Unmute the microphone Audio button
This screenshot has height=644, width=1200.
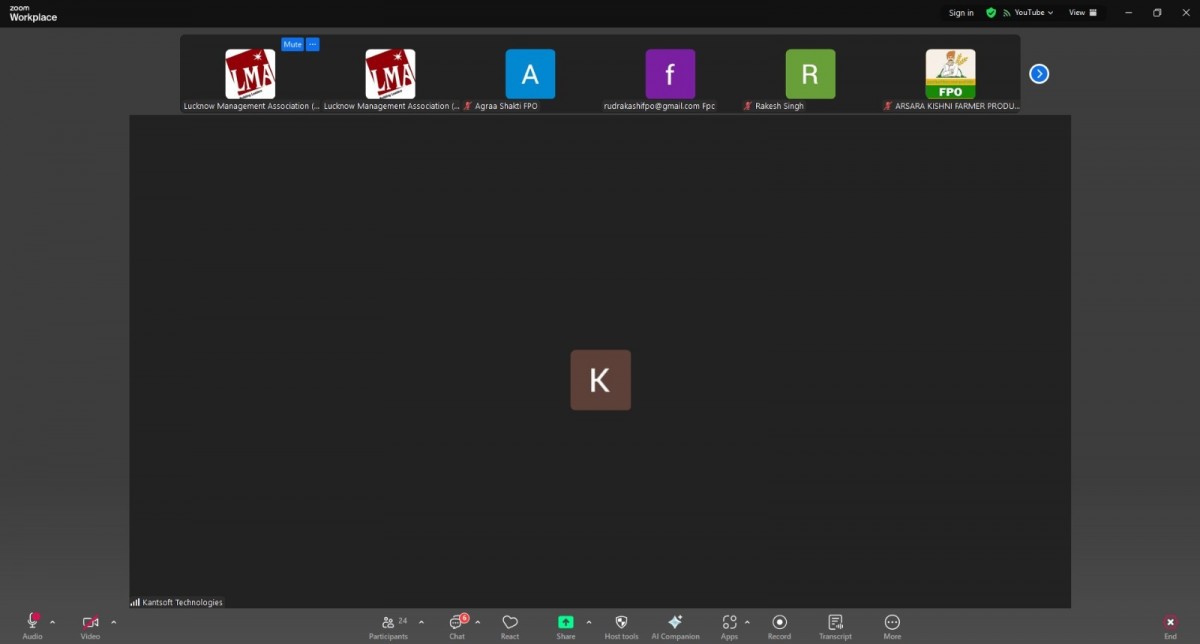[32, 624]
